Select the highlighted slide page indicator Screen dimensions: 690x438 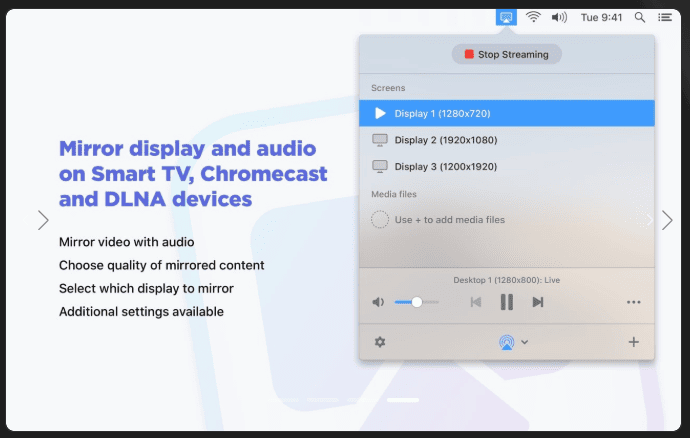[403, 400]
